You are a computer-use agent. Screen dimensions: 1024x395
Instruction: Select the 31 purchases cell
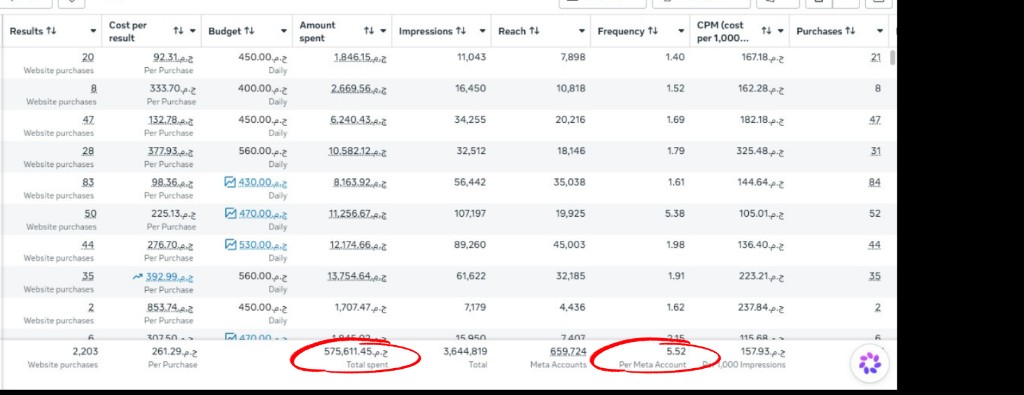875,151
